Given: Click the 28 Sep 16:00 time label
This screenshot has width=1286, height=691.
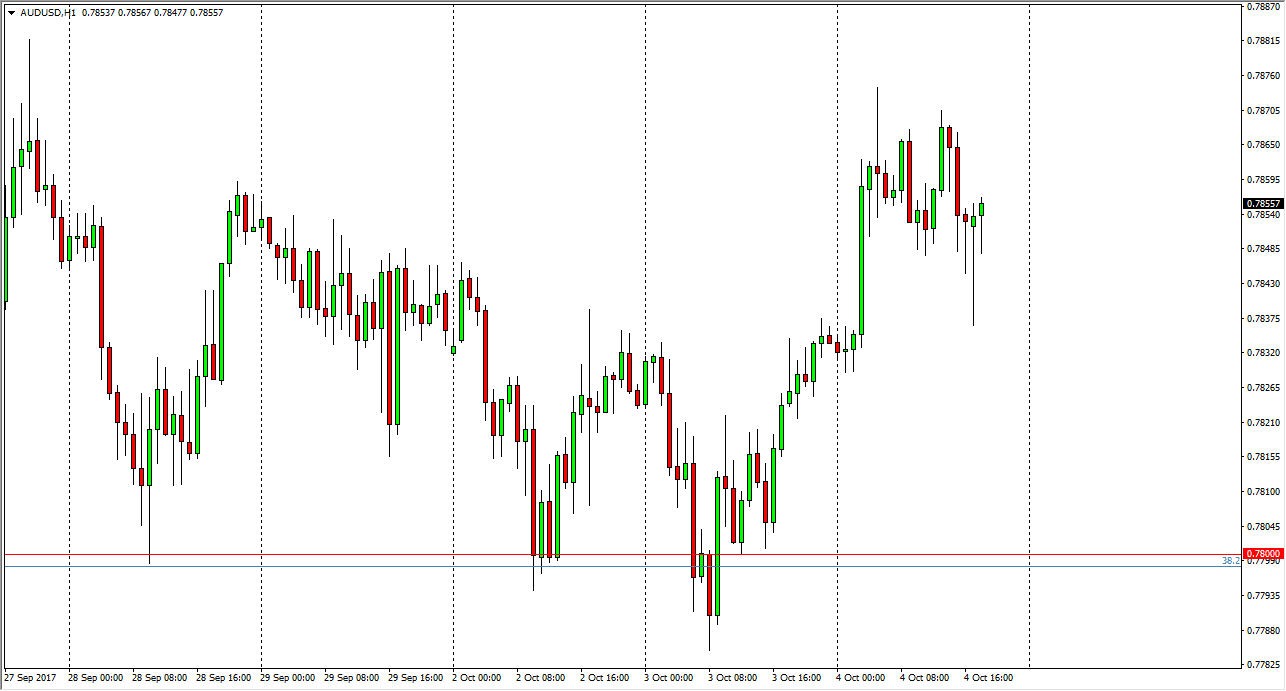Looking at the screenshot, I should (x=226, y=678).
